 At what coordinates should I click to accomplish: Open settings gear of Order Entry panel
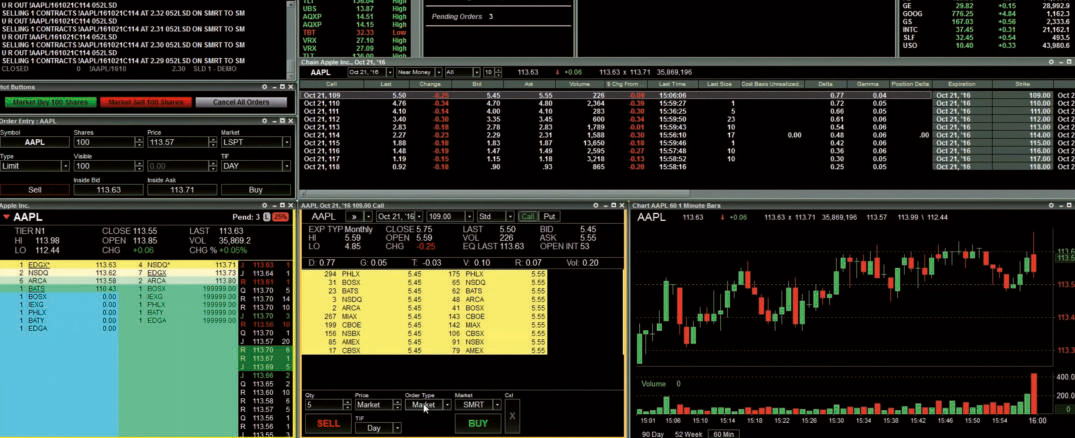[264, 121]
